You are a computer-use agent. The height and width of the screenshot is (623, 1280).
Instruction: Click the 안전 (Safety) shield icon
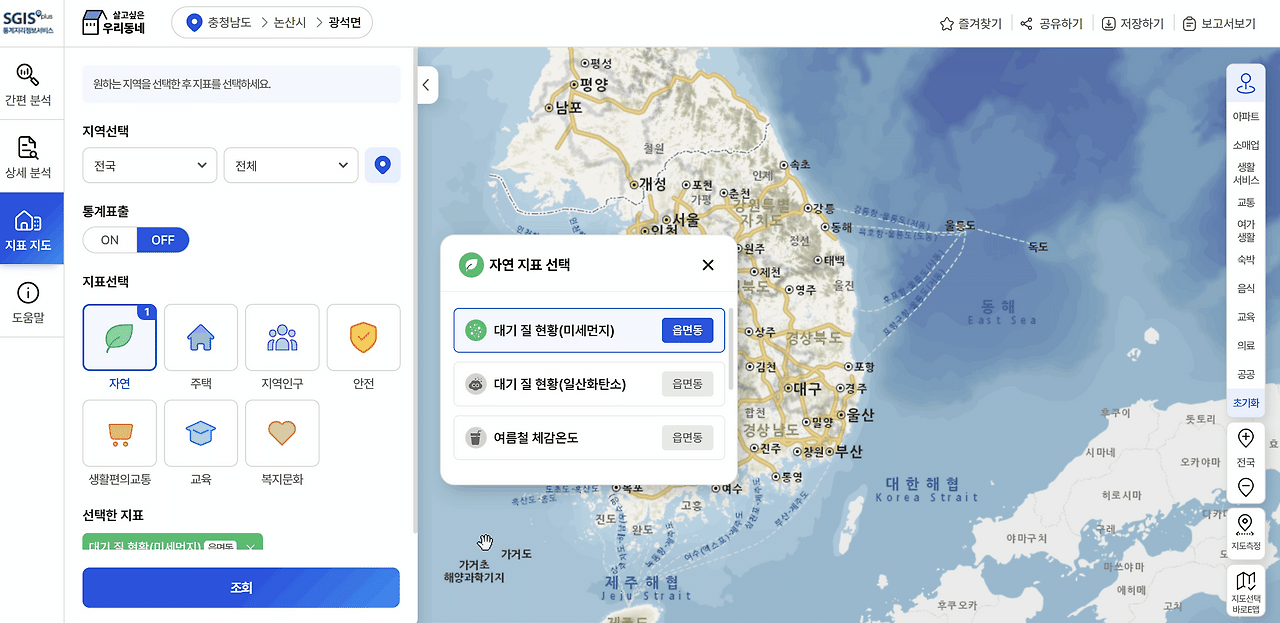click(x=363, y=337)
